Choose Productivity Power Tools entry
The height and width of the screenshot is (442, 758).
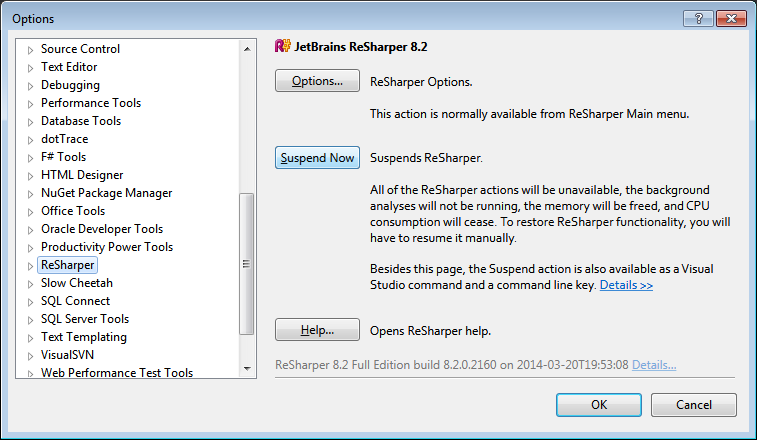coord(107,247)
